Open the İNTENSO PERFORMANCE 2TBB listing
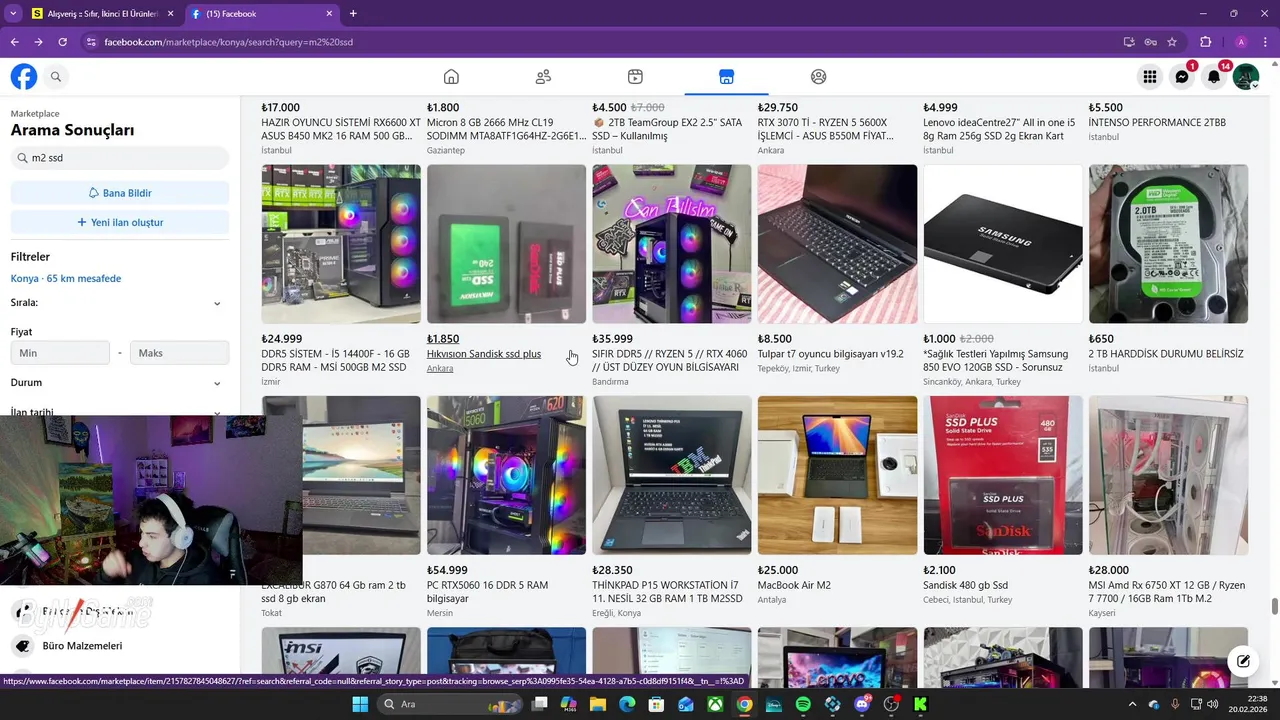This screenshot has height=720, width=1280. [x=1157, y=123]
